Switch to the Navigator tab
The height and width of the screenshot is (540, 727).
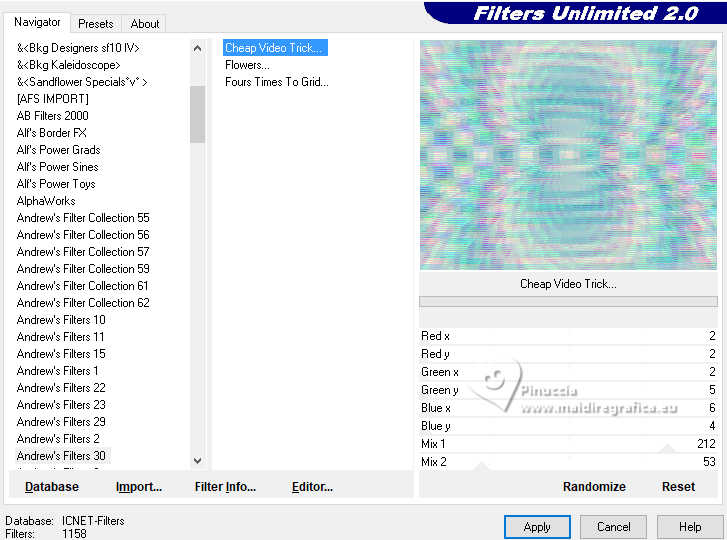pos(37,22)
